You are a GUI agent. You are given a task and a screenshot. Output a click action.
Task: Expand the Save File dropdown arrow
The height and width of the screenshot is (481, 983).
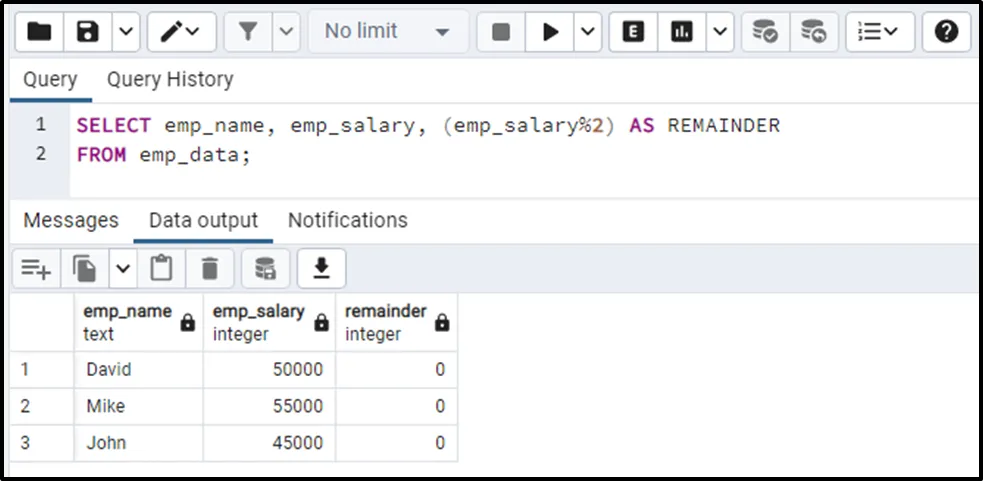click(125, 32)
